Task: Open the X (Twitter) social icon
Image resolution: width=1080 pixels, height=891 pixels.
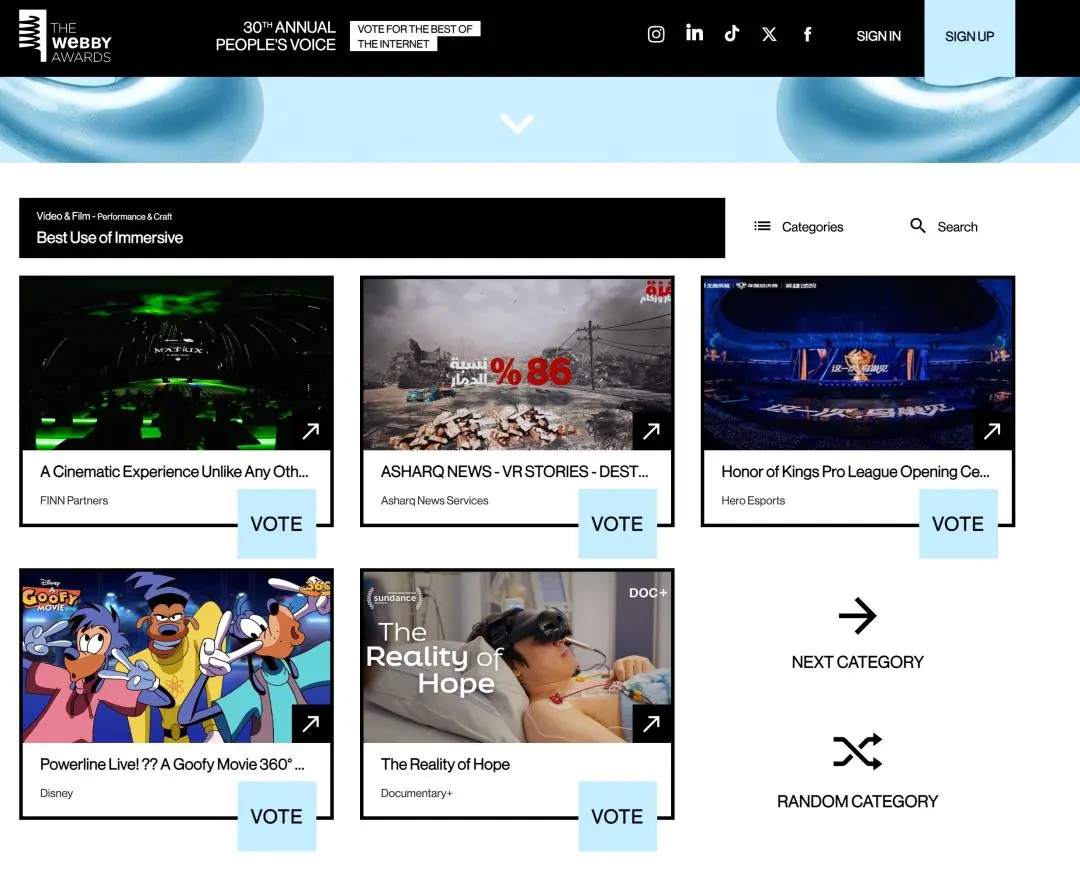Action: (x=769, y=35)
